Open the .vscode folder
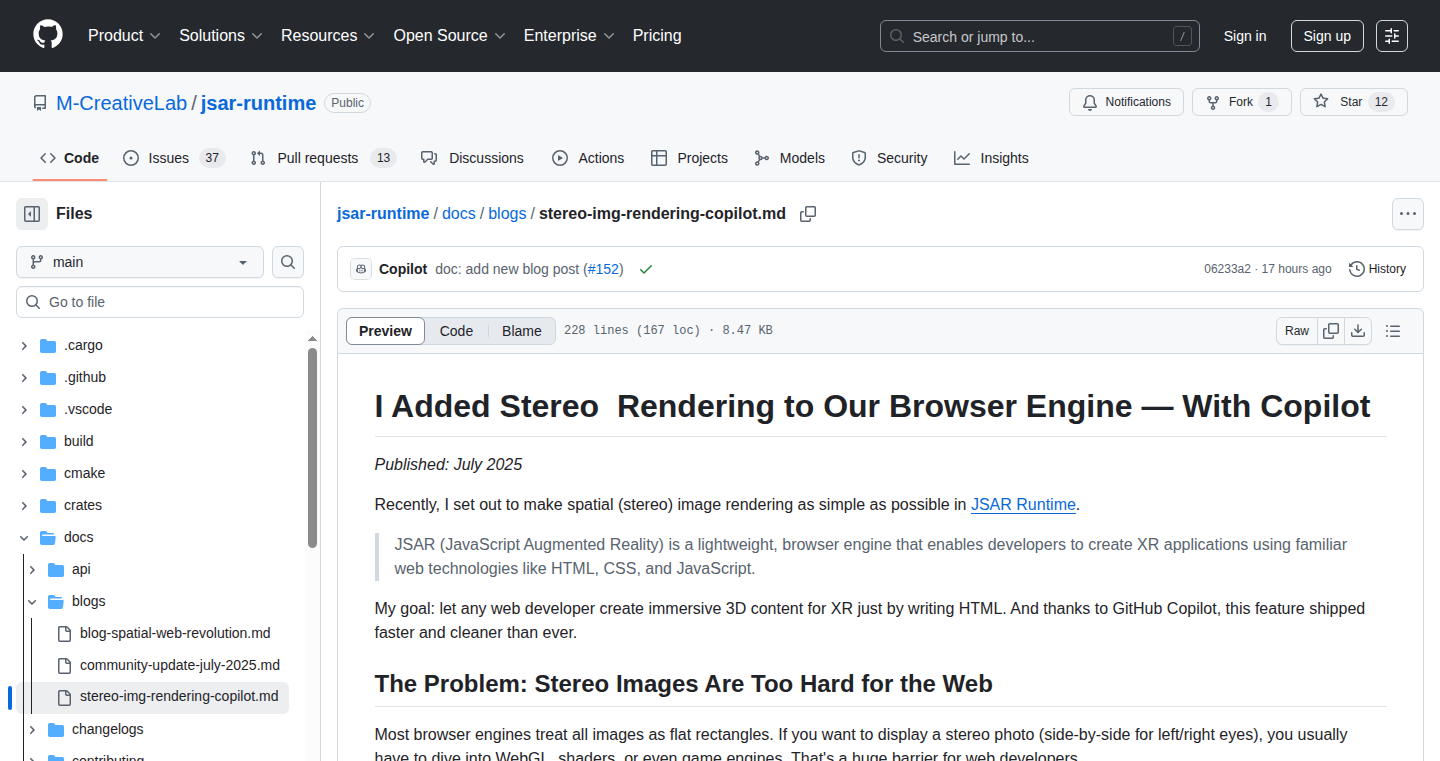The height and width of the screenshot is (761, 1440). (88, 409)
